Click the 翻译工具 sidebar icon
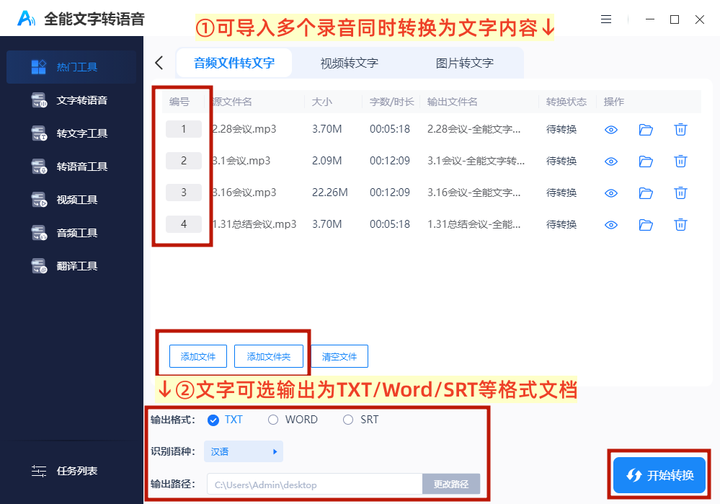The width and height of the screenshot is (720, 504). point(39,266)
